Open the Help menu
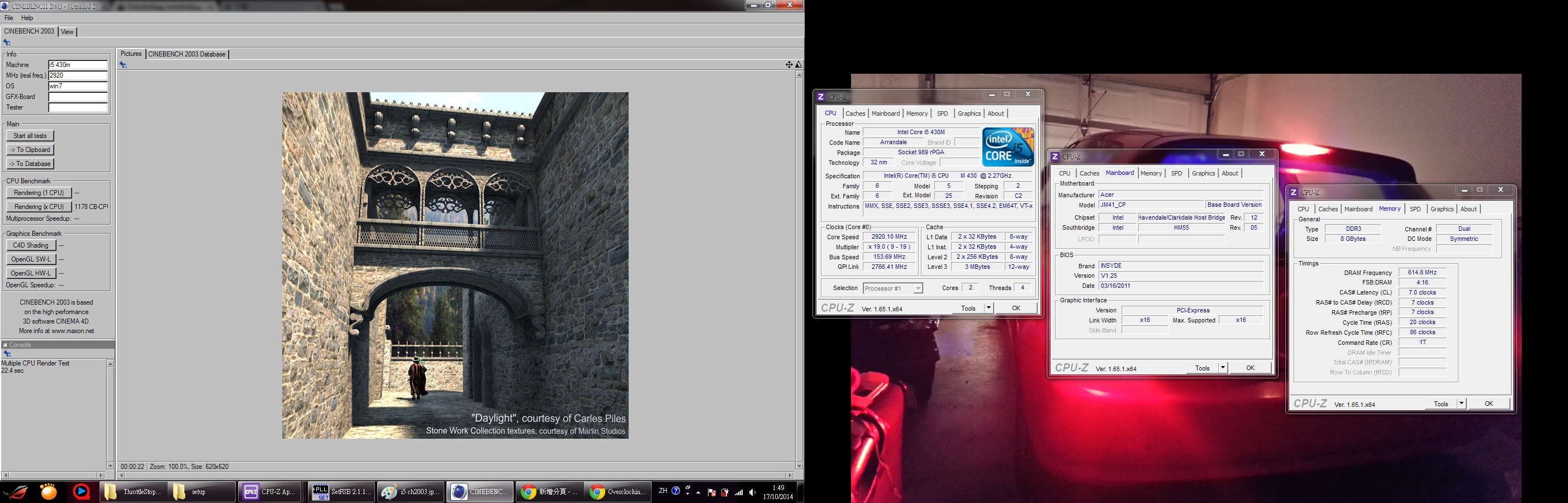The width and height of the screenshot is (1568, 503). [27, 18]
